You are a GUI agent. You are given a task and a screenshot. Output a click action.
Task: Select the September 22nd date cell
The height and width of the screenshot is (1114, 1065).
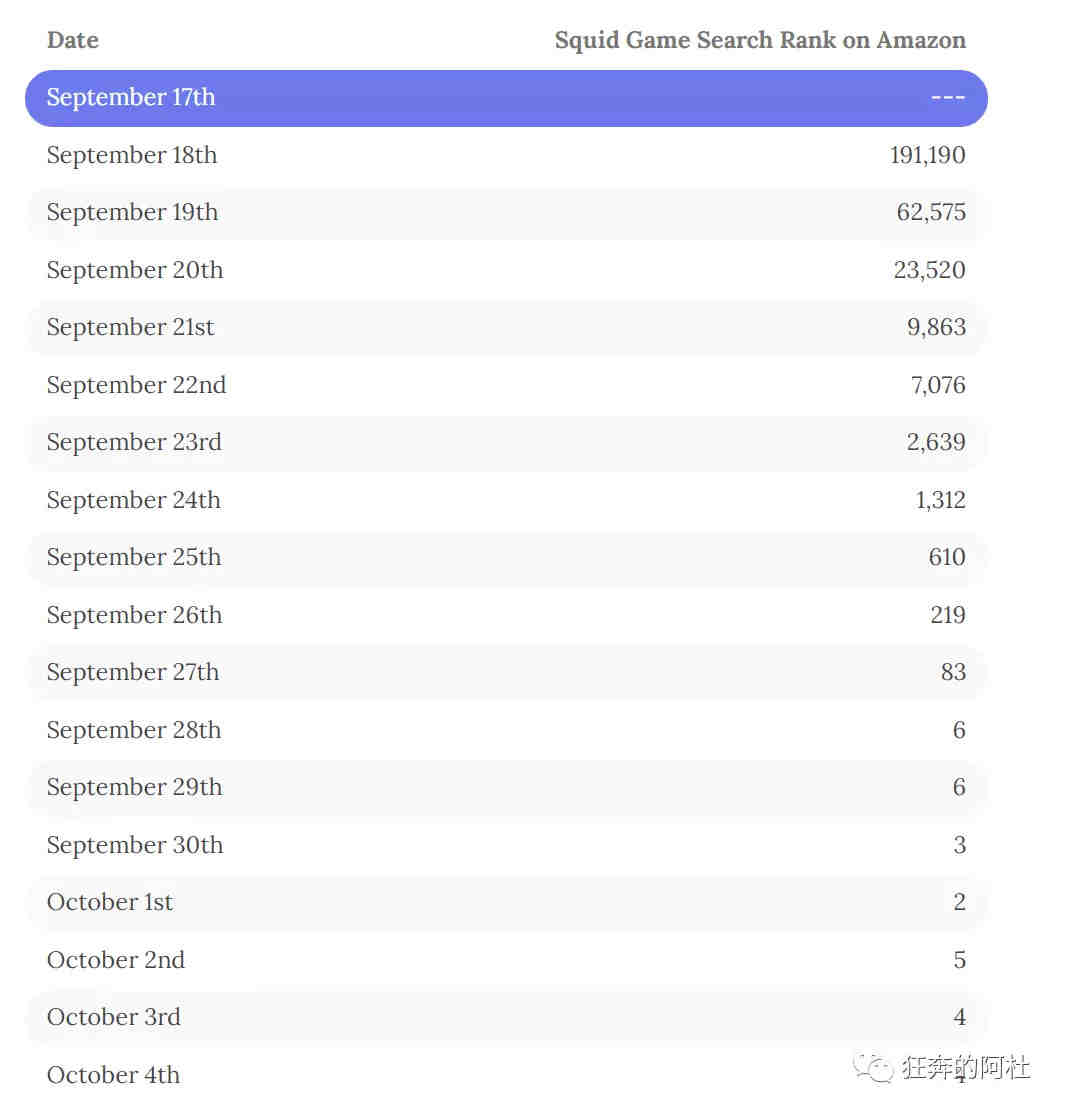[136, 385]
